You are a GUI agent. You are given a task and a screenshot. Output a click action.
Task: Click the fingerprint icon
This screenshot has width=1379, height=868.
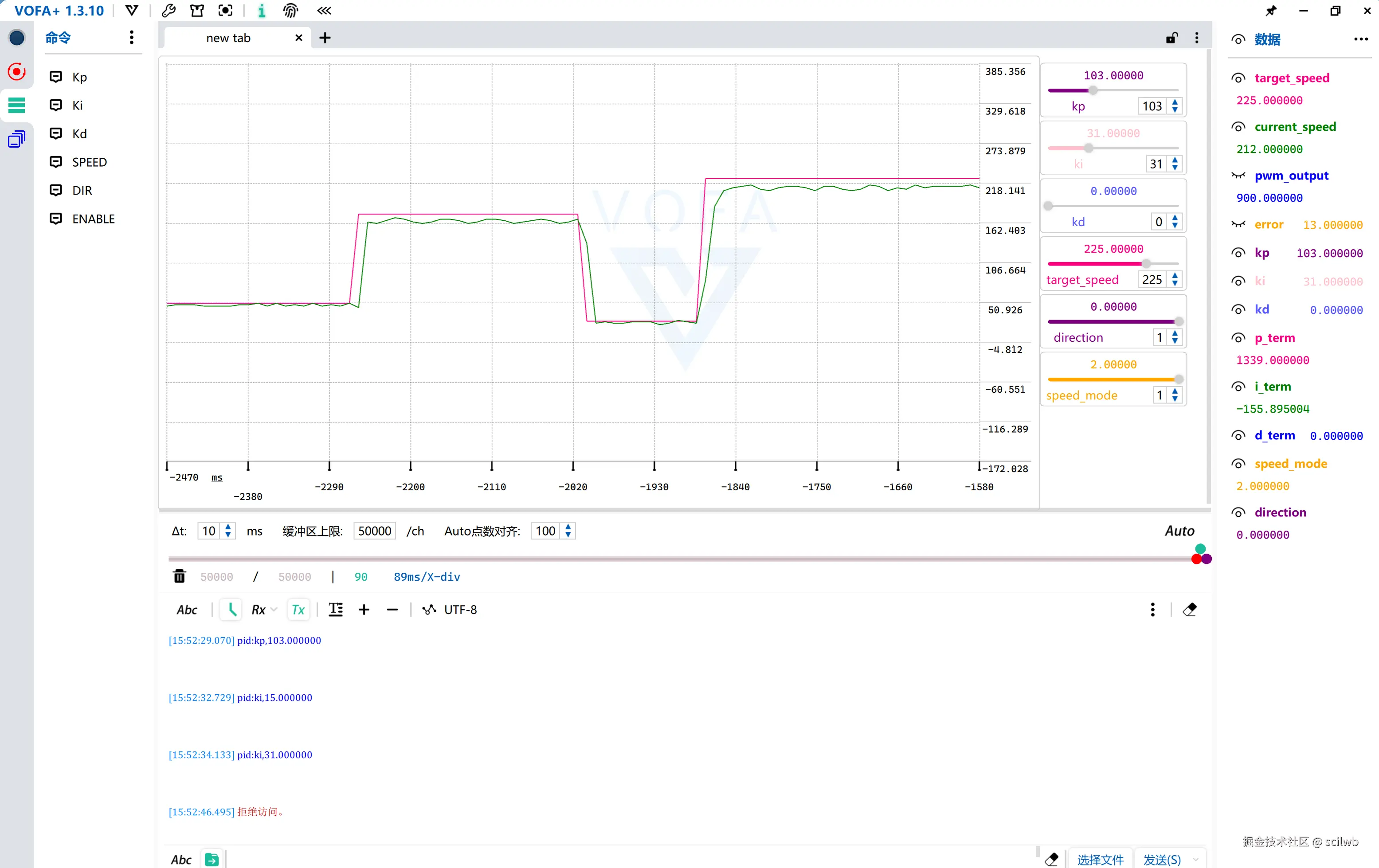point(290,10)
